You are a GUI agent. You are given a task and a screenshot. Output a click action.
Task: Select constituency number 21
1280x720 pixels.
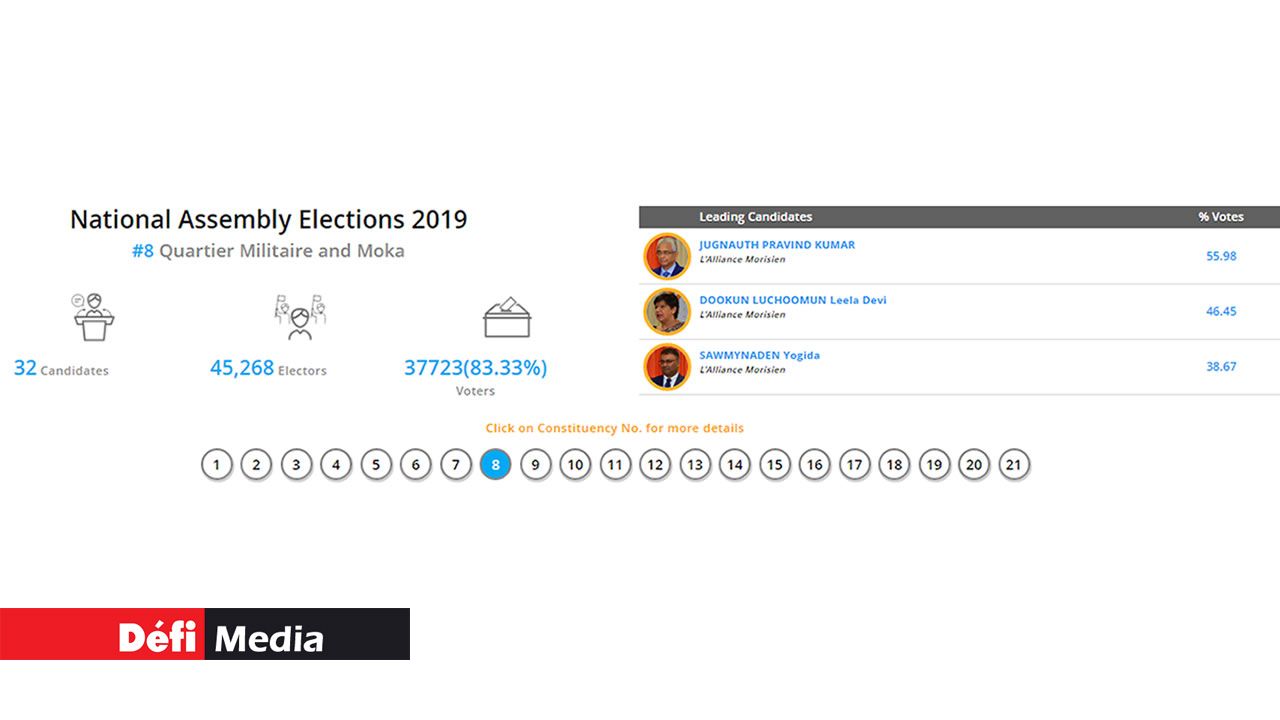[1014, 465]
